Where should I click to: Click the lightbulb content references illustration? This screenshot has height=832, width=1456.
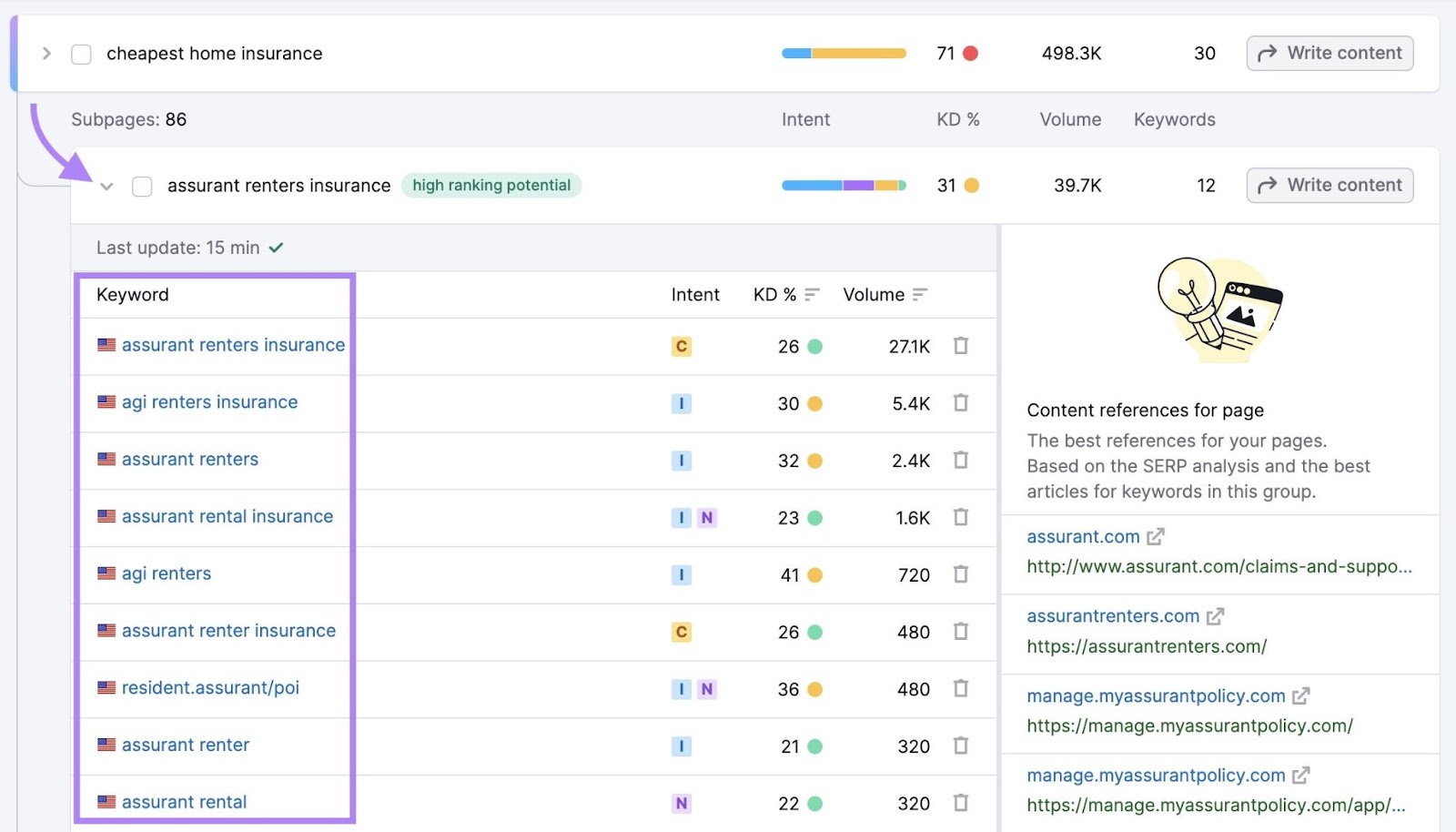pos(1219,309)
